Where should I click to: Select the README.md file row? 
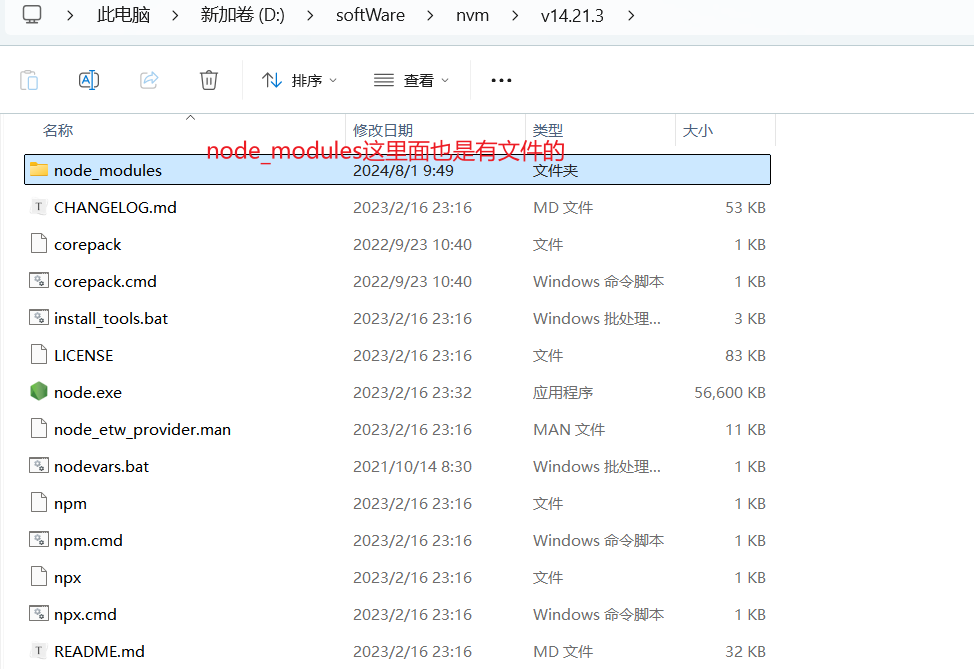pyautogui.click(x=99, y=651)
